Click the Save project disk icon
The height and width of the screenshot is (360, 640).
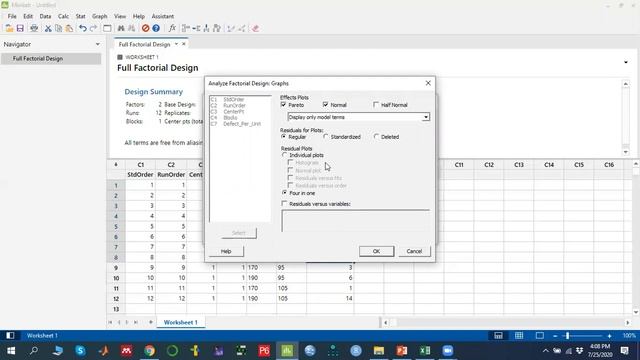click(x=20, y=28)
